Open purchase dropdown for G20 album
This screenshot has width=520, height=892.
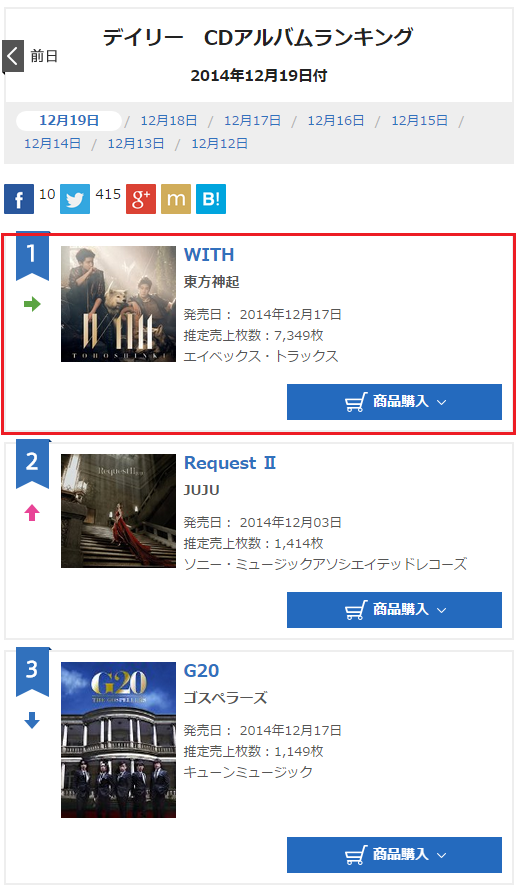pyautogui.click(x=394, y=854)
